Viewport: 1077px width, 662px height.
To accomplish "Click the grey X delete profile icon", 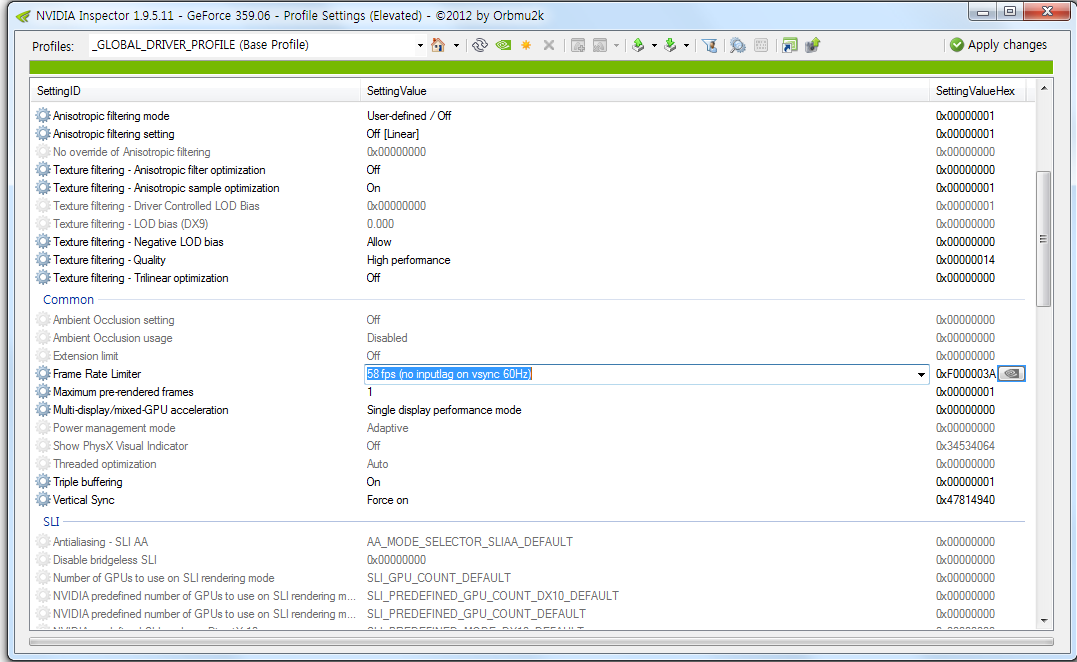I will point(549,45).
